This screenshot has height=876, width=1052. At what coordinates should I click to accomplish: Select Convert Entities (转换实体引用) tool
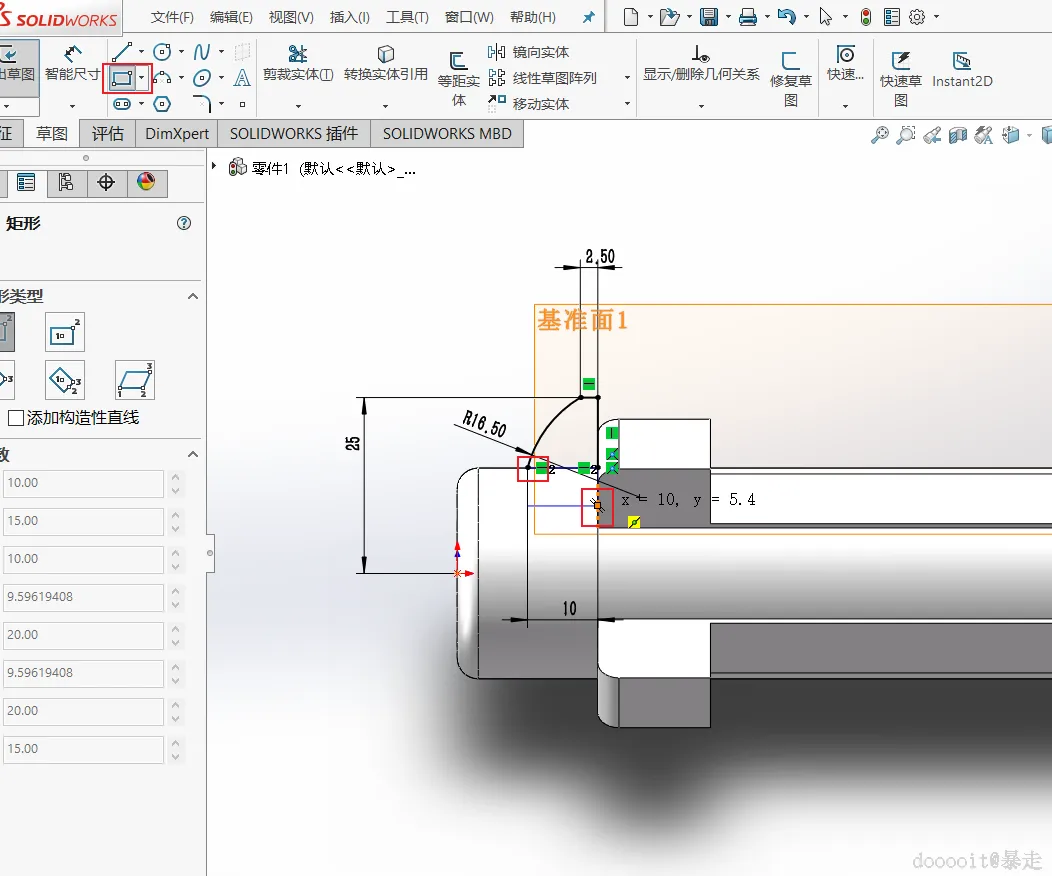pos(385,63)
